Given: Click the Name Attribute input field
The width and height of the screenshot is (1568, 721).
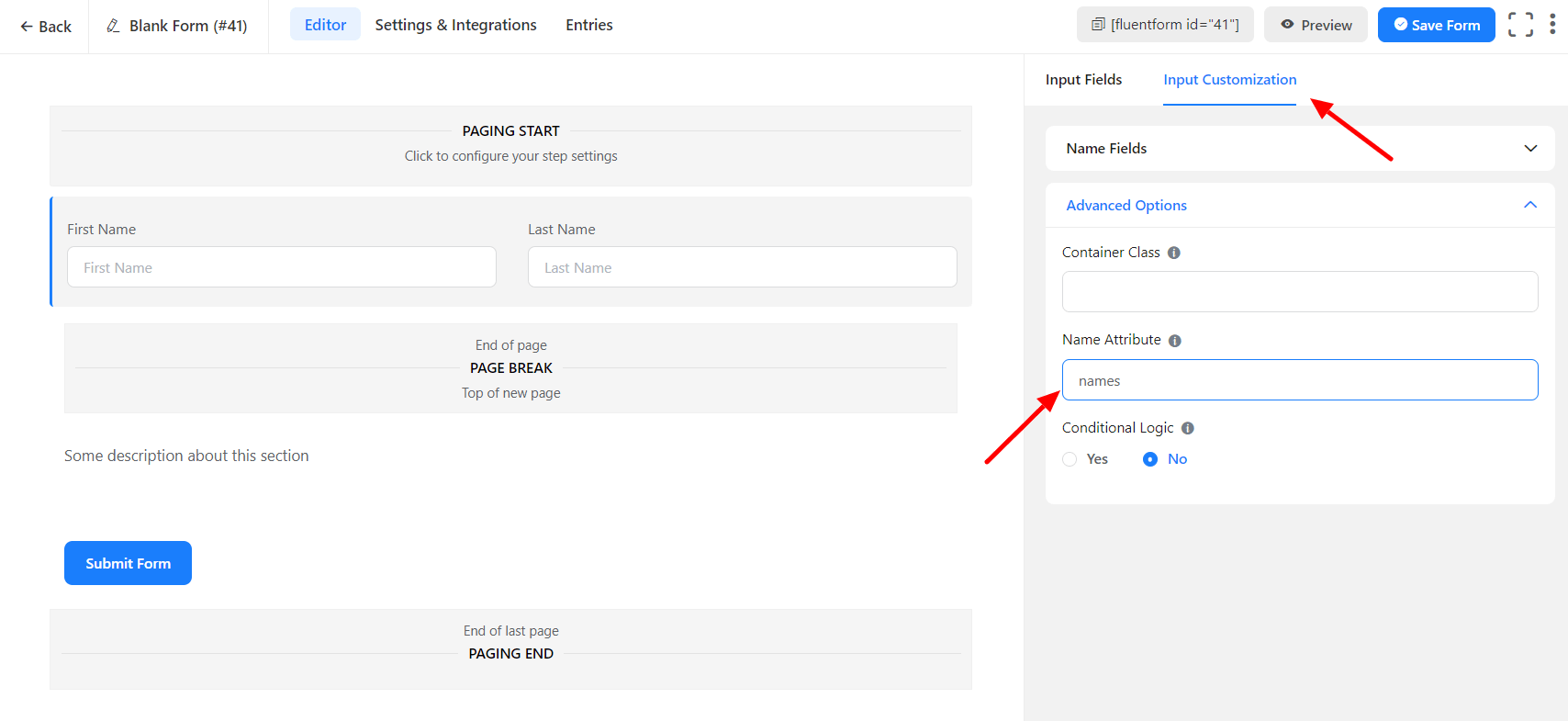Looking at the screenshot, I should [x=1299, y=380].
